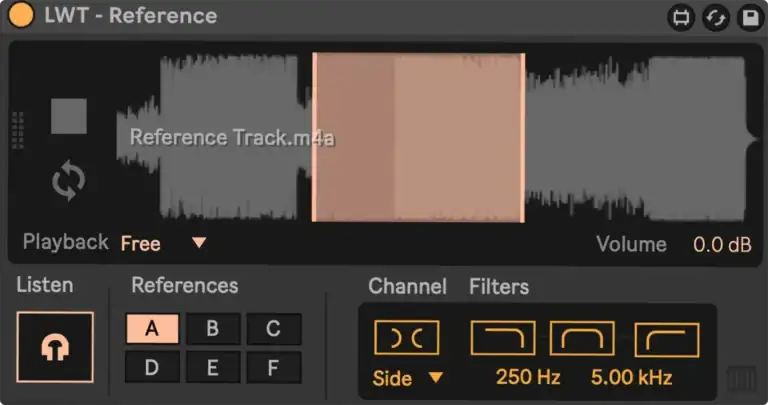This screenshot has width=768, height=405.
Task: Click the Volume 0.0 dB value
Action: (x=722, y=244)
